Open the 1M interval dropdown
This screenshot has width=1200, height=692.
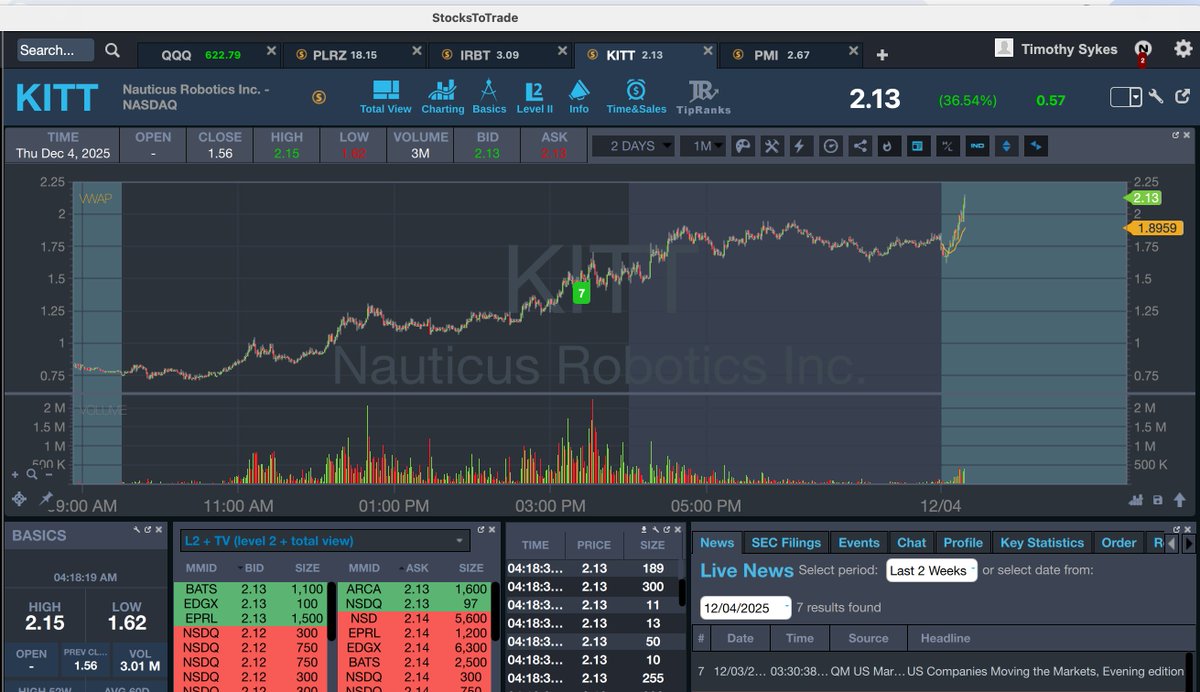click(x=703, y=146)
